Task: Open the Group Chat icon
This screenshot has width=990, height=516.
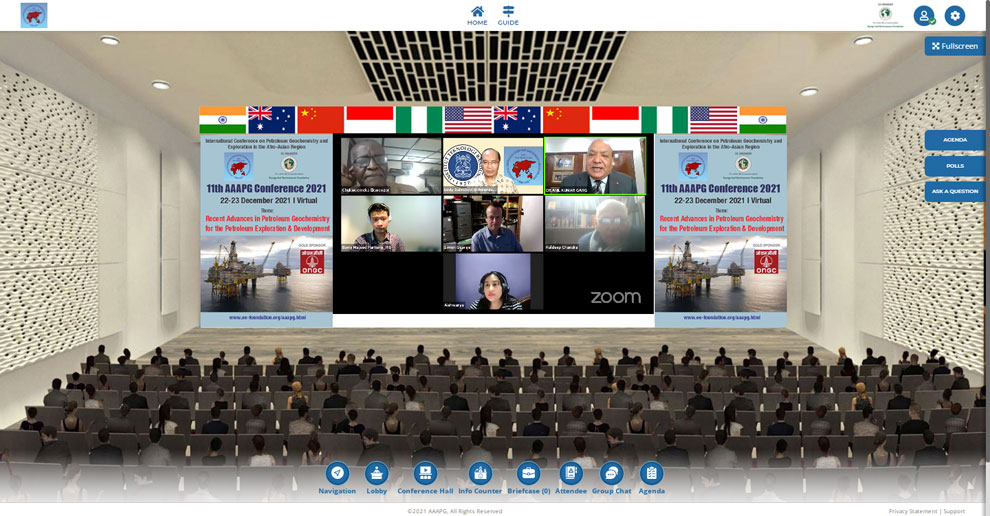Action: click(611, 478)
